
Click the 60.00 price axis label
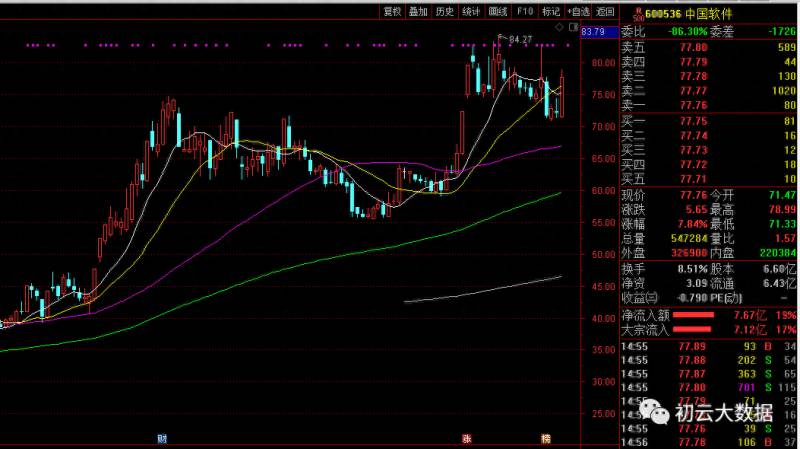[603, 191]
